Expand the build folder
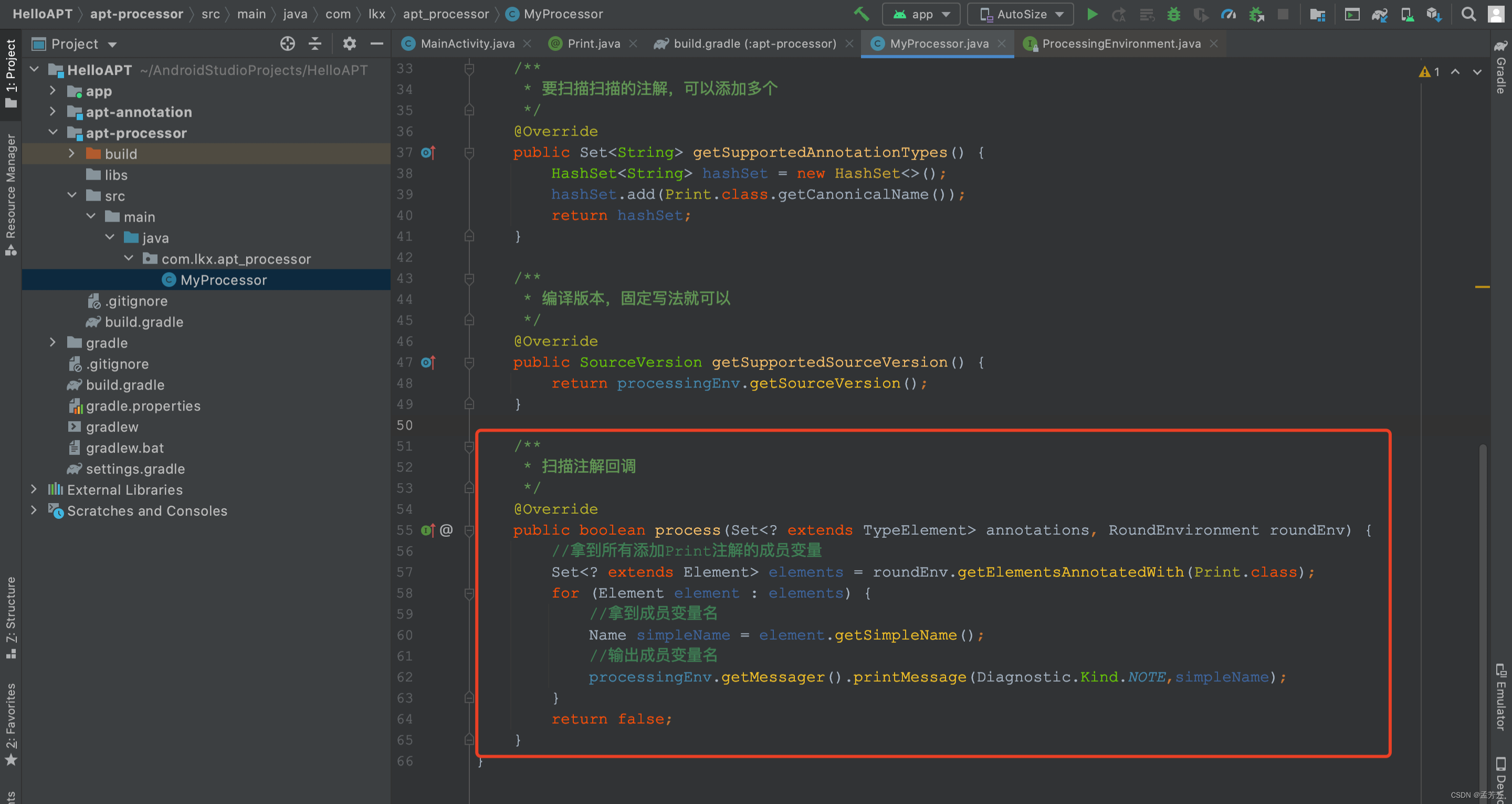 (x=71, y=153)
